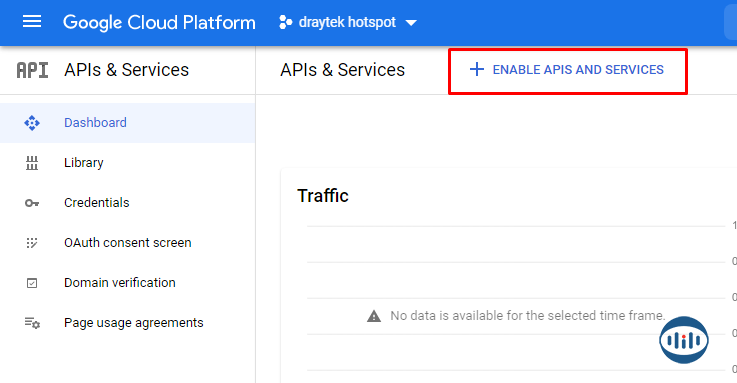The image size is (737, 383).
Task: Click the Page usage agreements settings icon
Action: (x=32, y=323)
